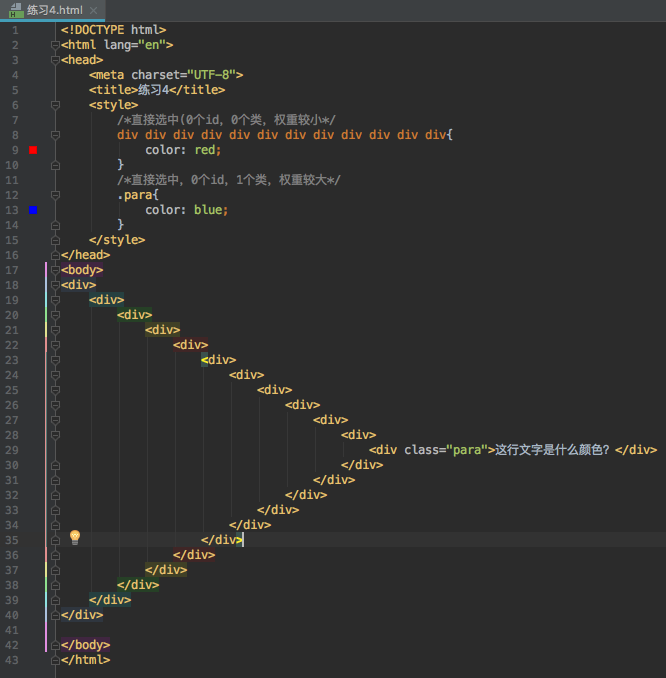Viewport: 666px width, 678px height.
Task: Collapse the head tag fold on line 3
Action: 55,60
